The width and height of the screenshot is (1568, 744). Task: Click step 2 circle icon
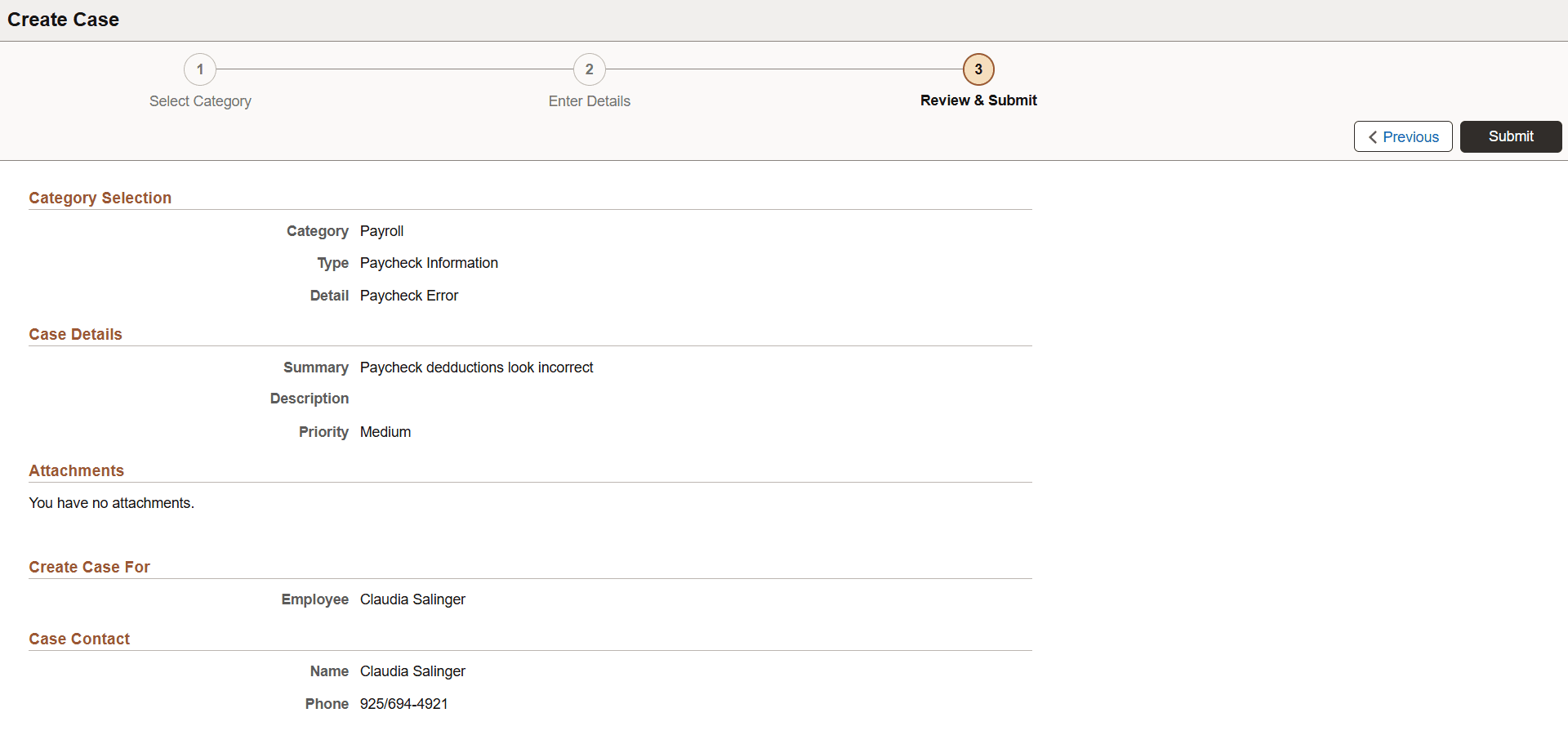[589, 69]
